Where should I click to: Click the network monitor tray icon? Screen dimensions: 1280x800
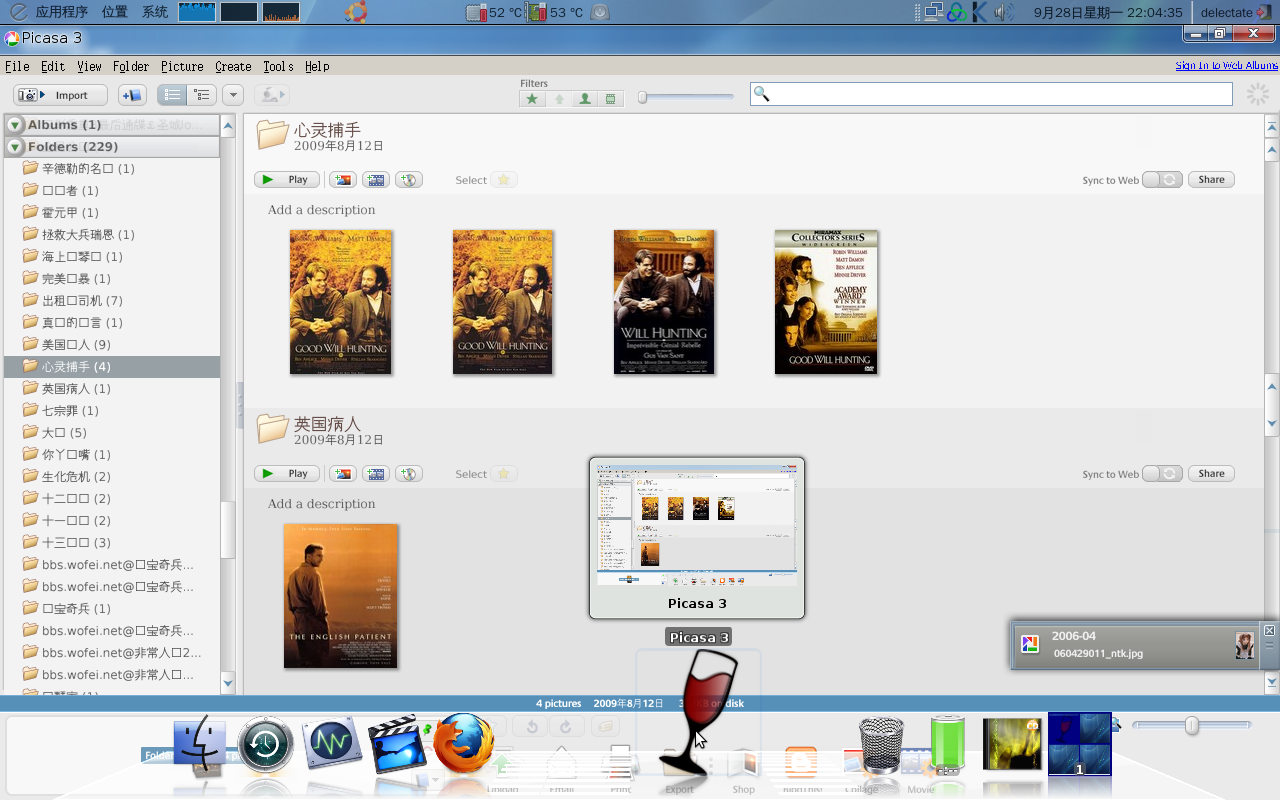click(934, 13)
